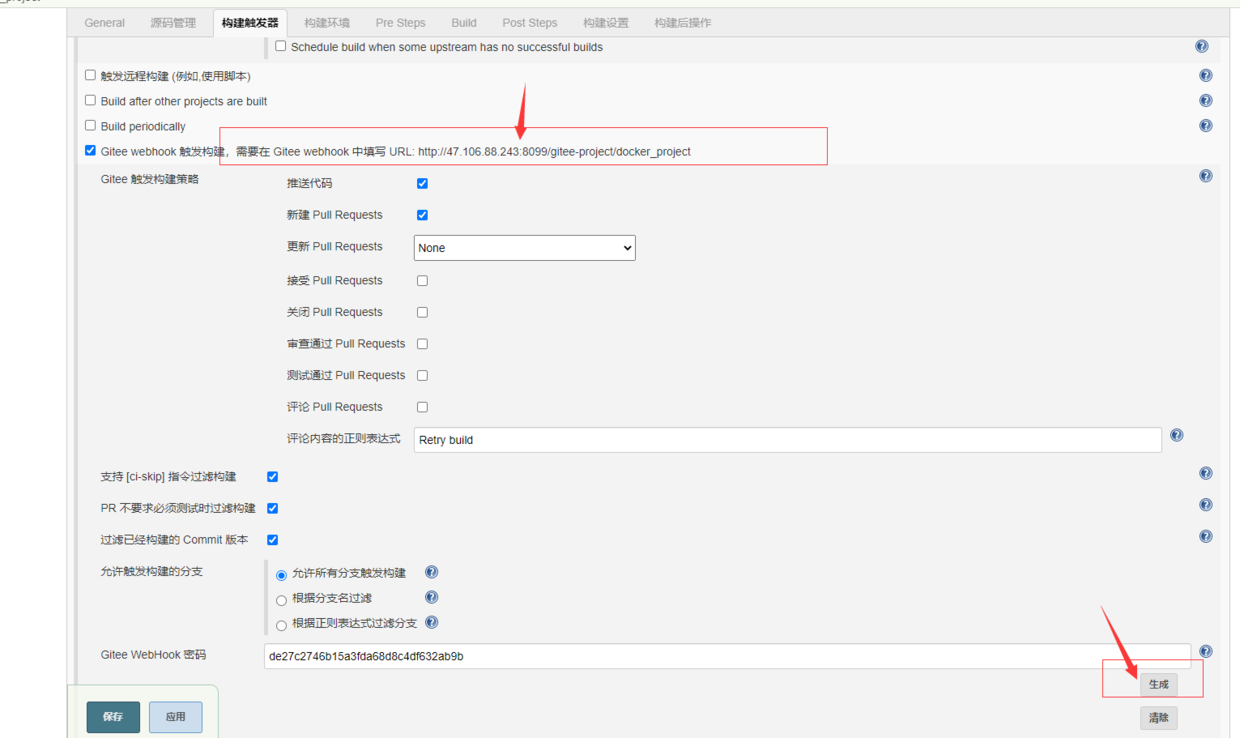The image size is (1240, 738).
Task: Uncheck 推送代码 checkbox
Action: 422,184
